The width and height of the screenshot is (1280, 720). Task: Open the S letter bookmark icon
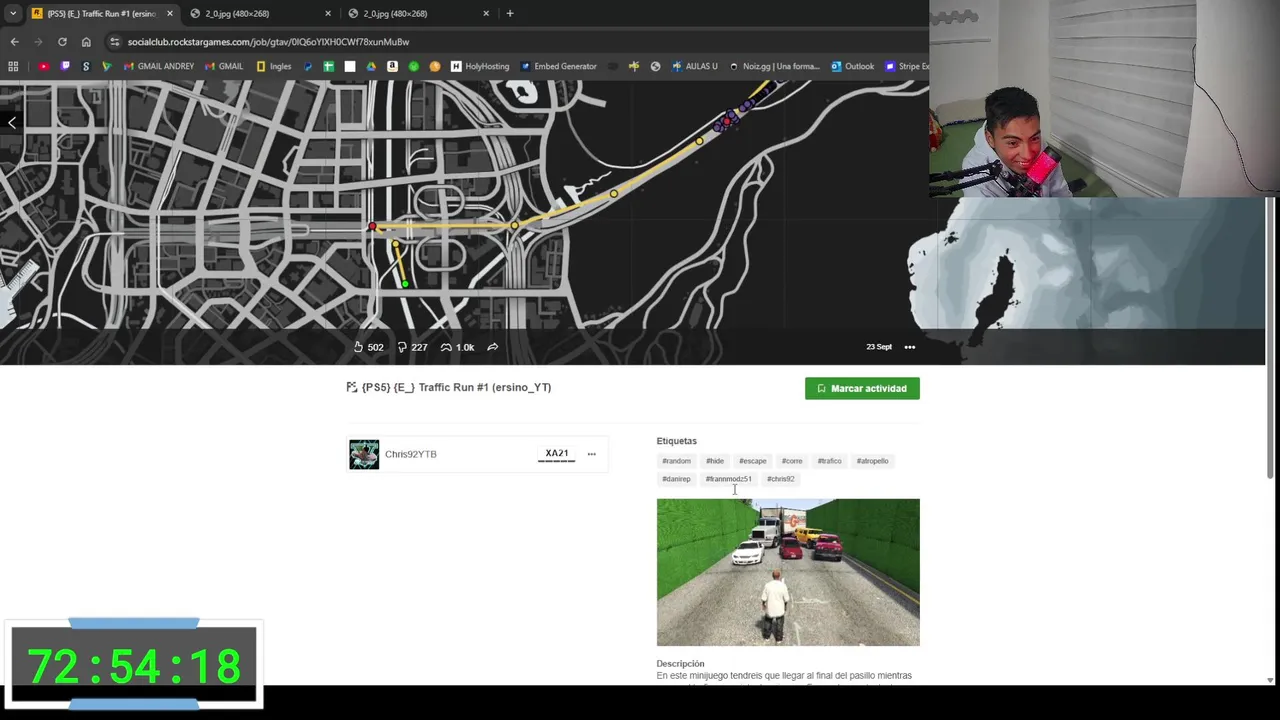(x=86, y=66)
